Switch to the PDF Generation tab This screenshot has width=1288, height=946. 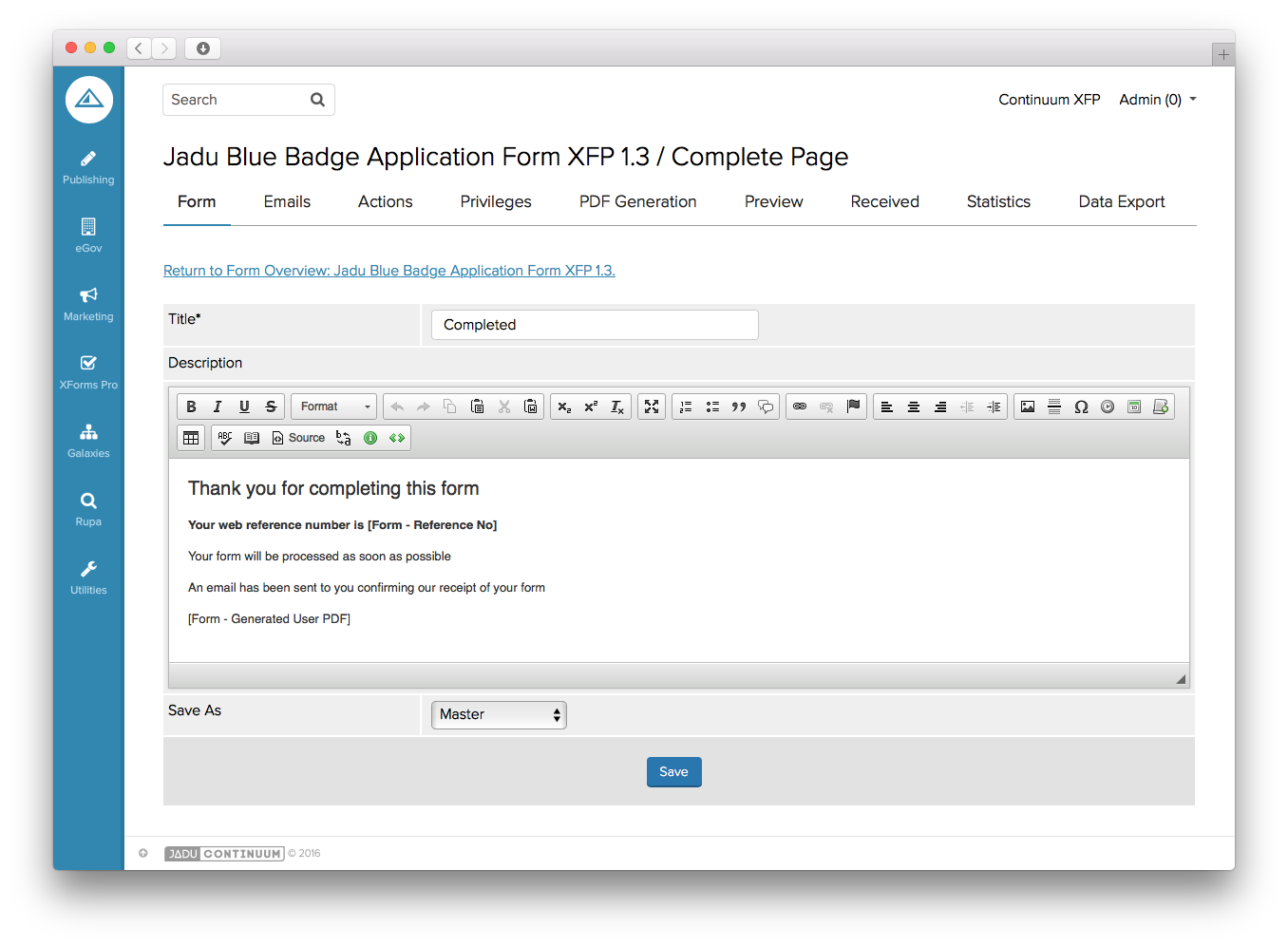click(x=637, y=201)
